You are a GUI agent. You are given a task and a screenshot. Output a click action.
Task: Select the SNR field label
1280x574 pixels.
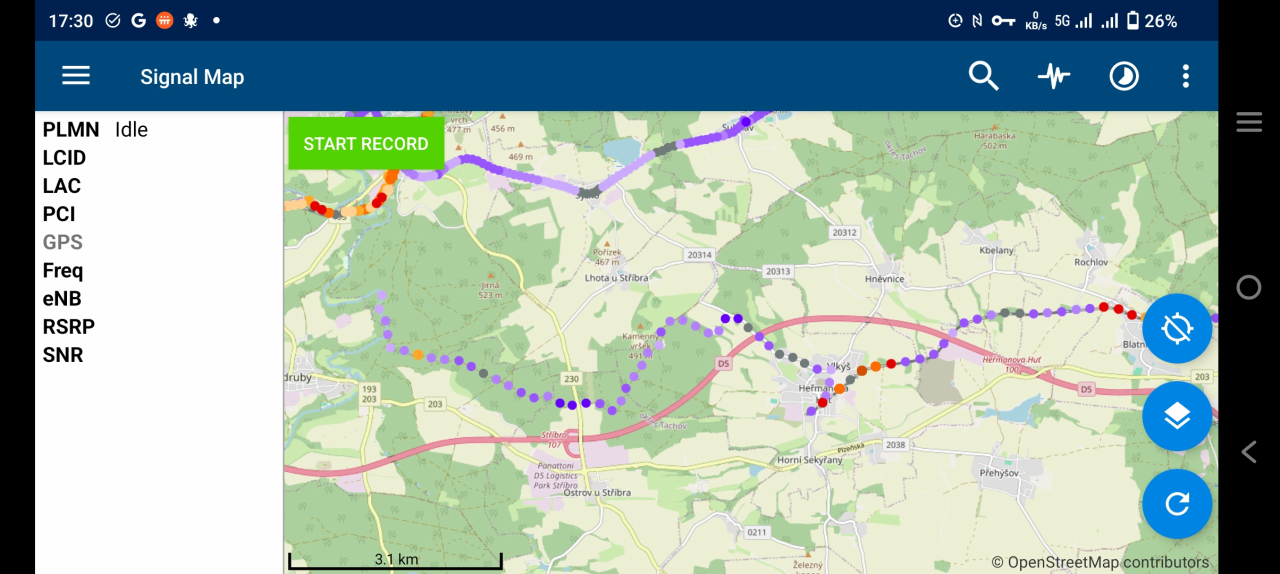(62, 355)
